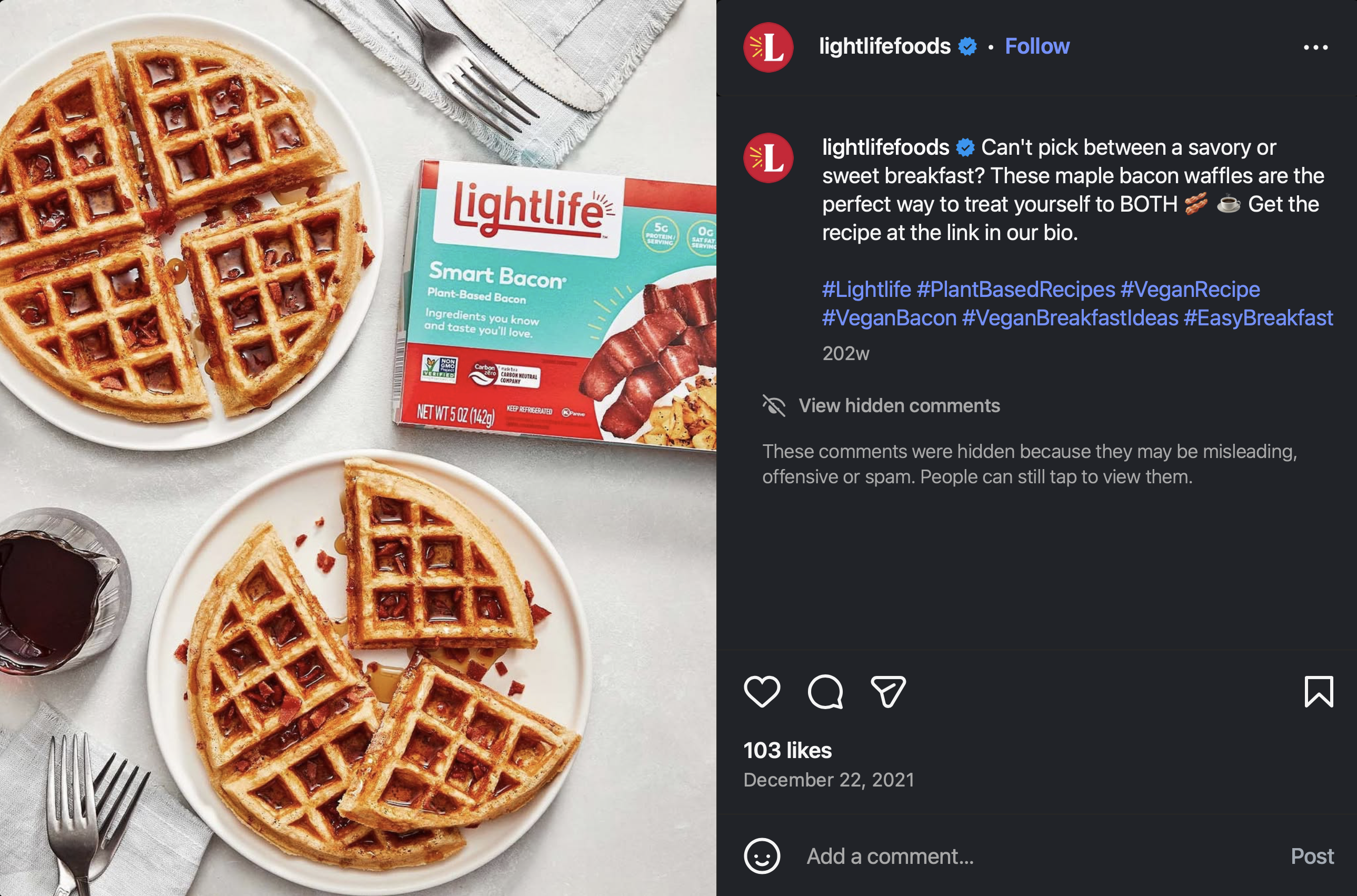Image resolution: width=1357 pixels, height=896 pixels.
Task: Open comments with the speech bubble icon
Action: pyautogui.click(x=825, y=691)
